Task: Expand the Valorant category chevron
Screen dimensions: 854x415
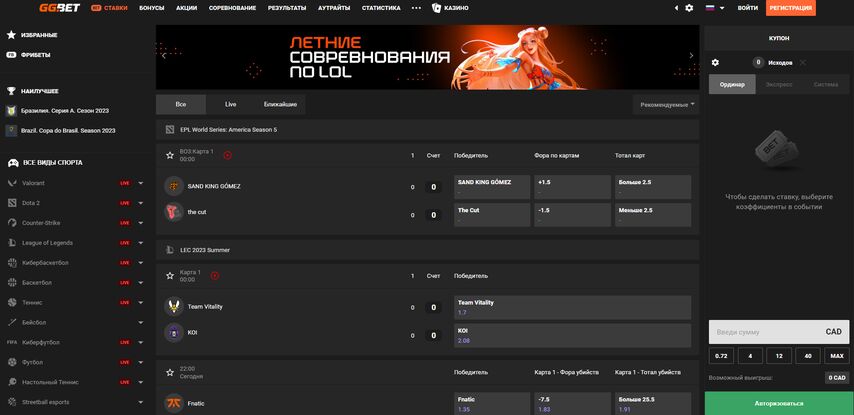Action: tap(141, 183)
